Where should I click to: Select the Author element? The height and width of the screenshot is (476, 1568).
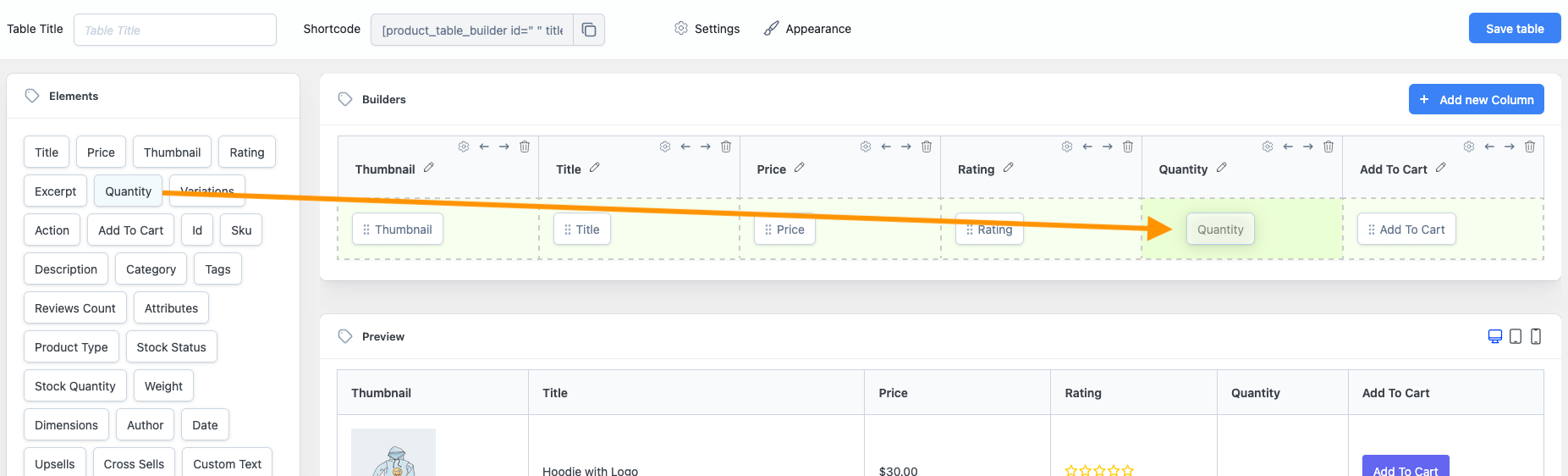tap(145, 425)
